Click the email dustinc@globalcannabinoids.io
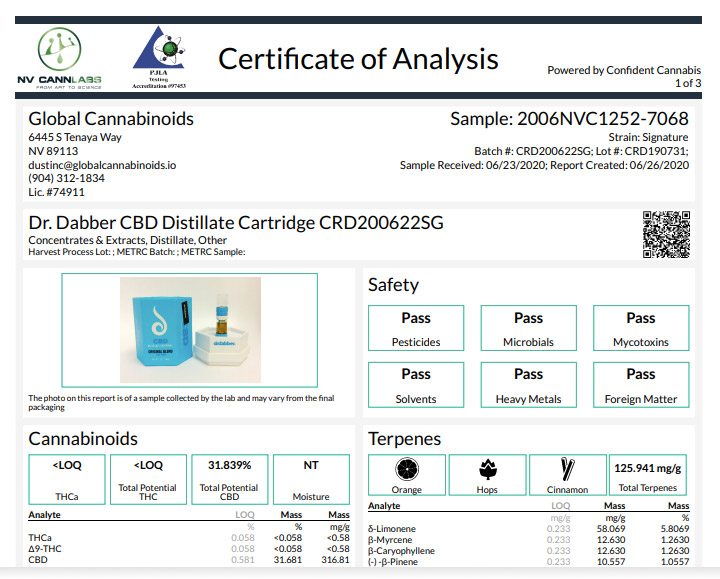The width and height of the screenshot is (720, 579). coord(102,165)
